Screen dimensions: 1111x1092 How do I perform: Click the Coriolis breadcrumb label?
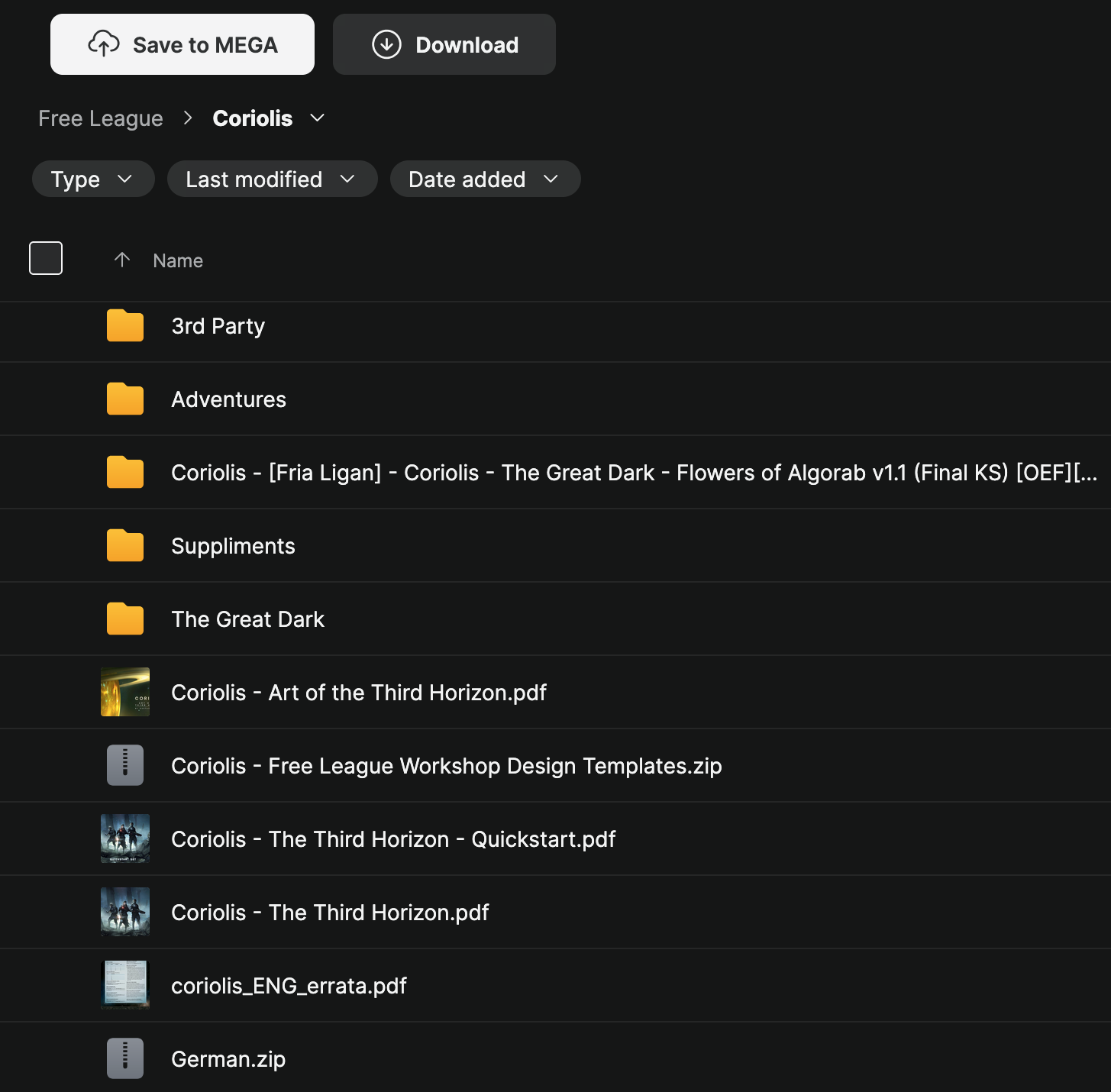(x=253, y=118)
